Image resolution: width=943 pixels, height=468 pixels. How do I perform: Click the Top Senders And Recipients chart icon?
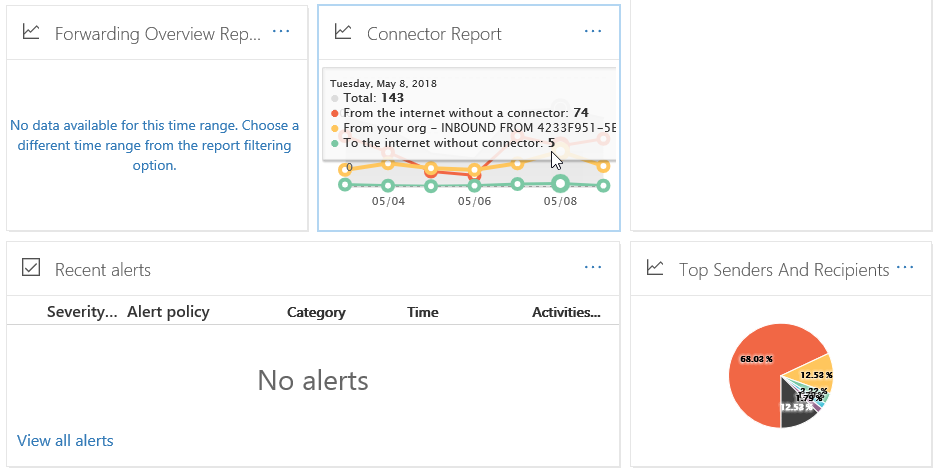tap(655, 268)
